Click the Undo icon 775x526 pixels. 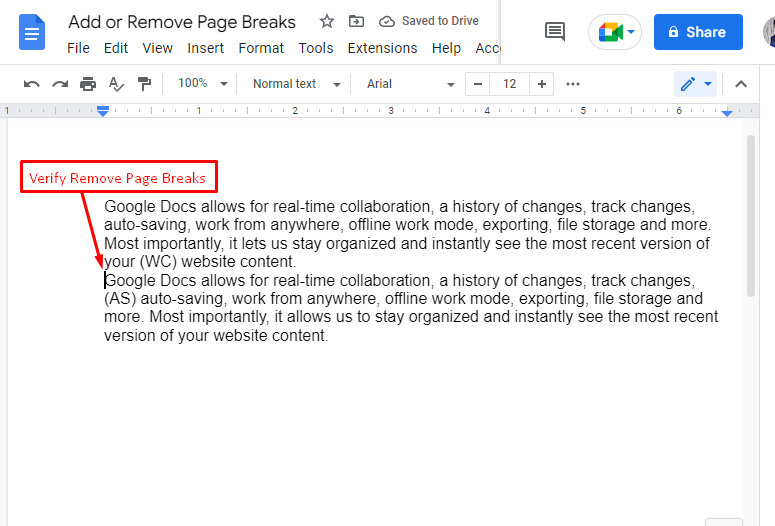point(32,84)
